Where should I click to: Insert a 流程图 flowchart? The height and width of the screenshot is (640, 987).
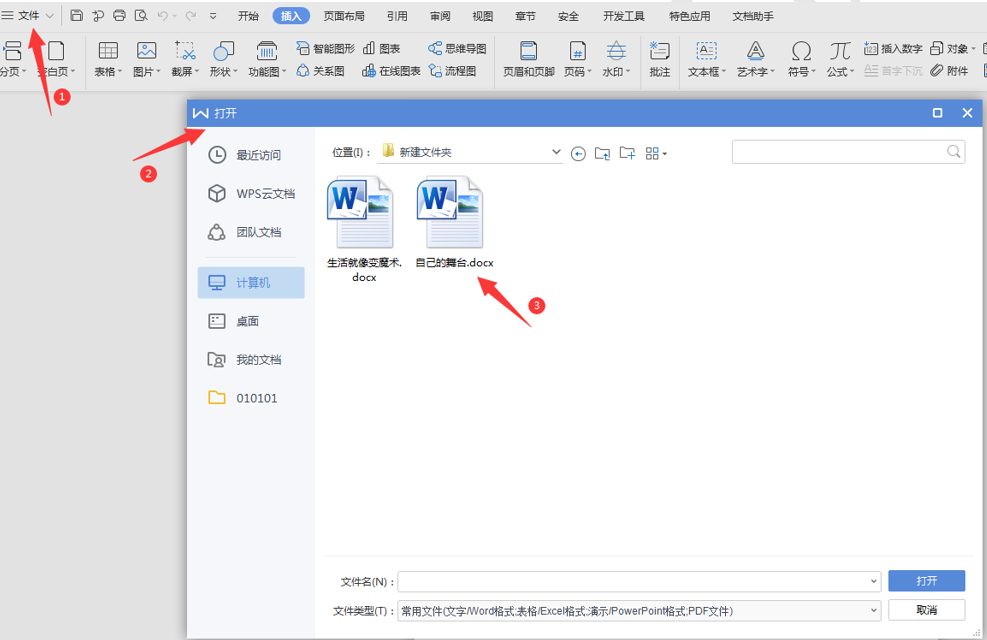(x=452, y=71)
